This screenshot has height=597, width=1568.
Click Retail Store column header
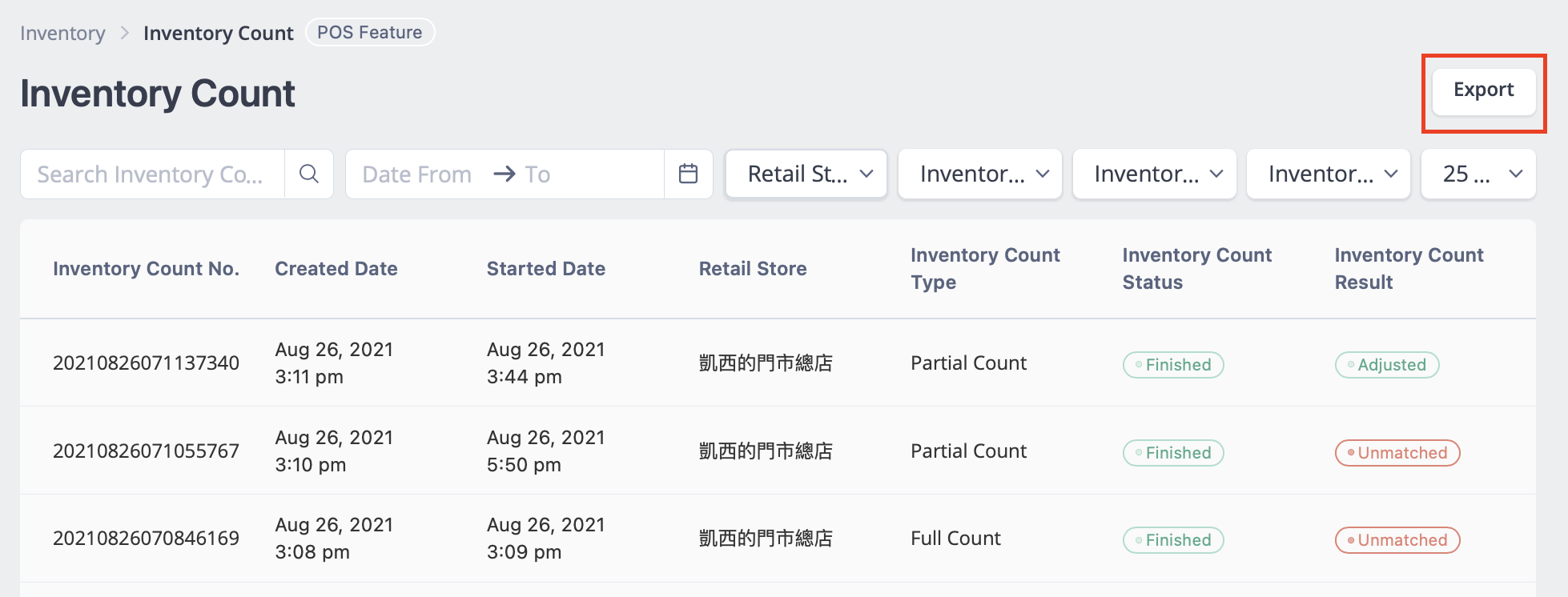tap(753, 269)
